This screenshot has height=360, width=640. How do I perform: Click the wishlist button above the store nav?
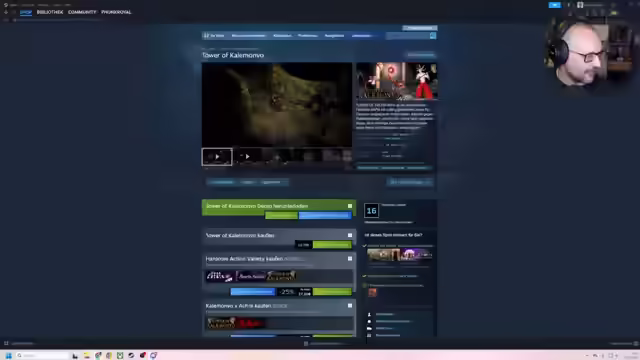click(x=420, y=28)
